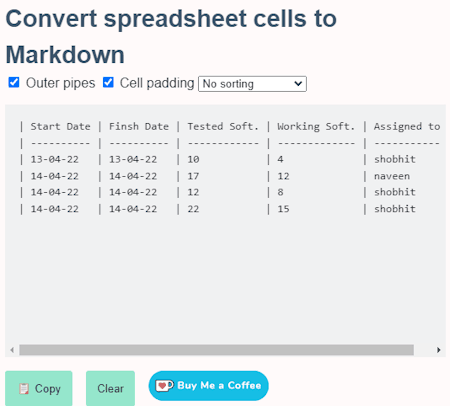Open the No sorting dropdown

coord(252,84)
